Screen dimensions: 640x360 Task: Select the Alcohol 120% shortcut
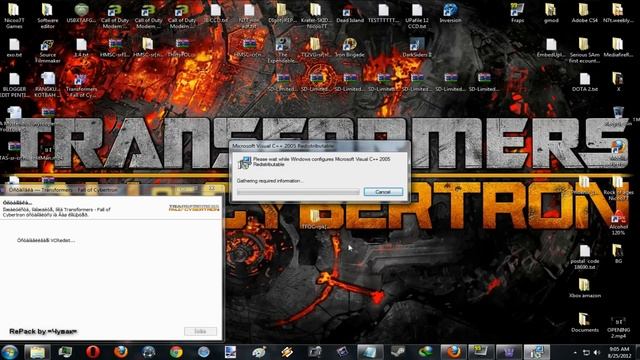tap(618, 223)
